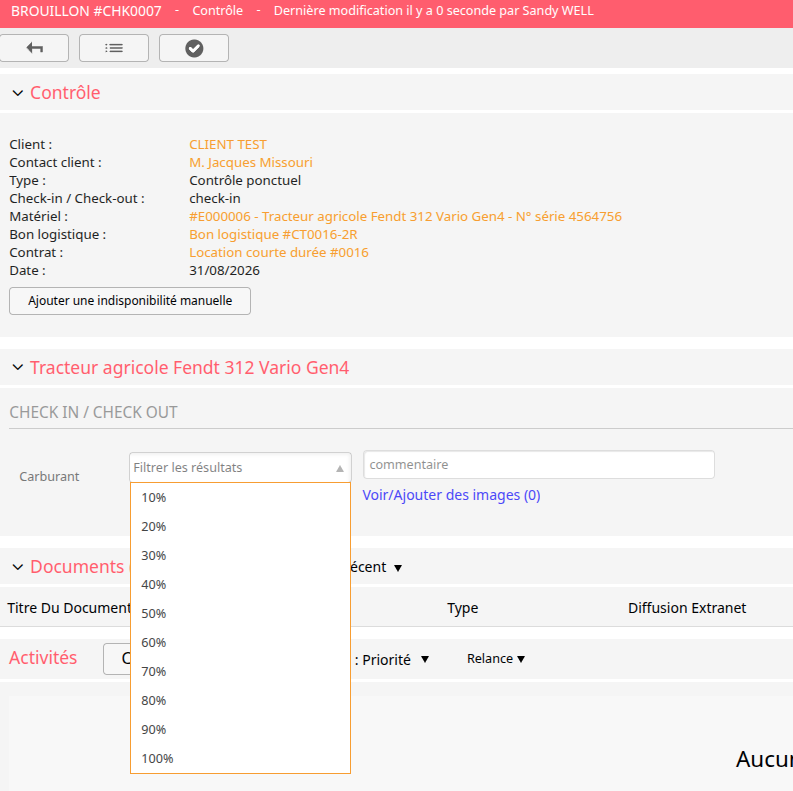Select 60% fuel level option

(x=240, y=643)
